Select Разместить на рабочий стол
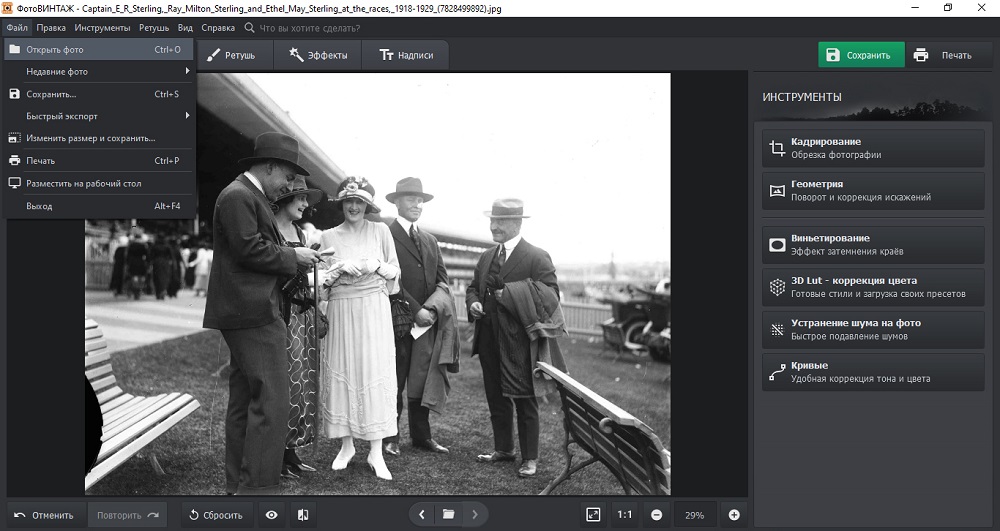 click(98, 184)
